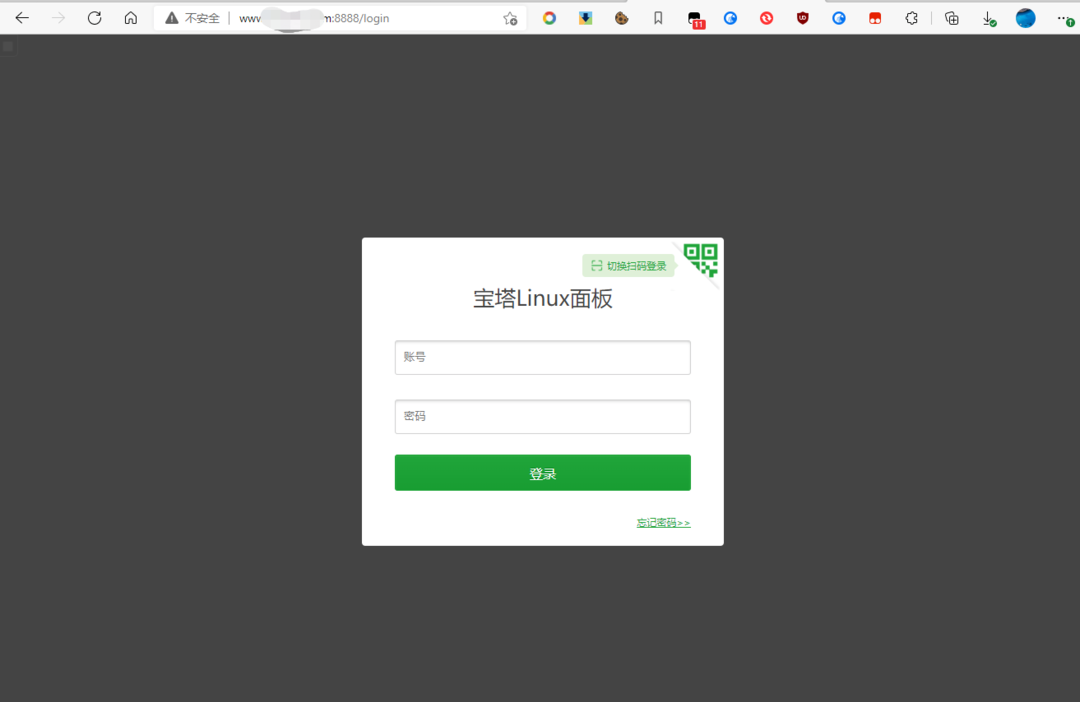The width and height of the screenshot is (1080, 702).
Task: Open the user profile avatar
Action: pos(1025,18)
